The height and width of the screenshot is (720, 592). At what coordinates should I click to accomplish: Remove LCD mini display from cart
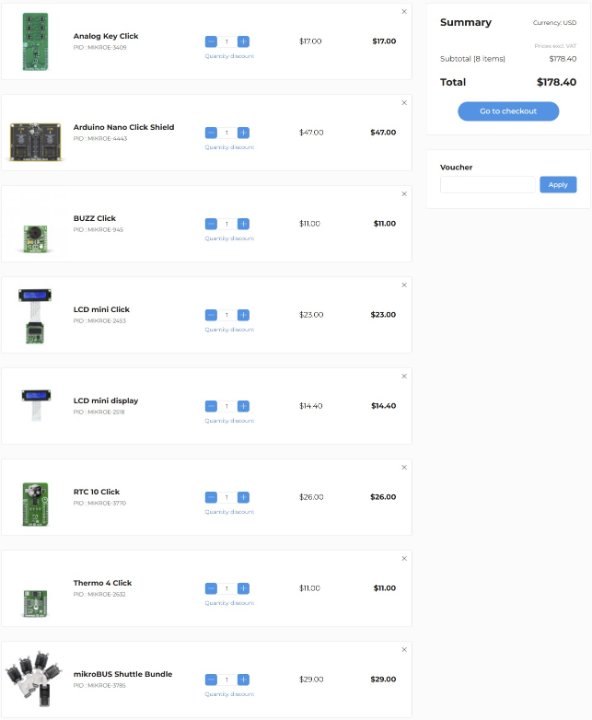(x=404, y=376)
